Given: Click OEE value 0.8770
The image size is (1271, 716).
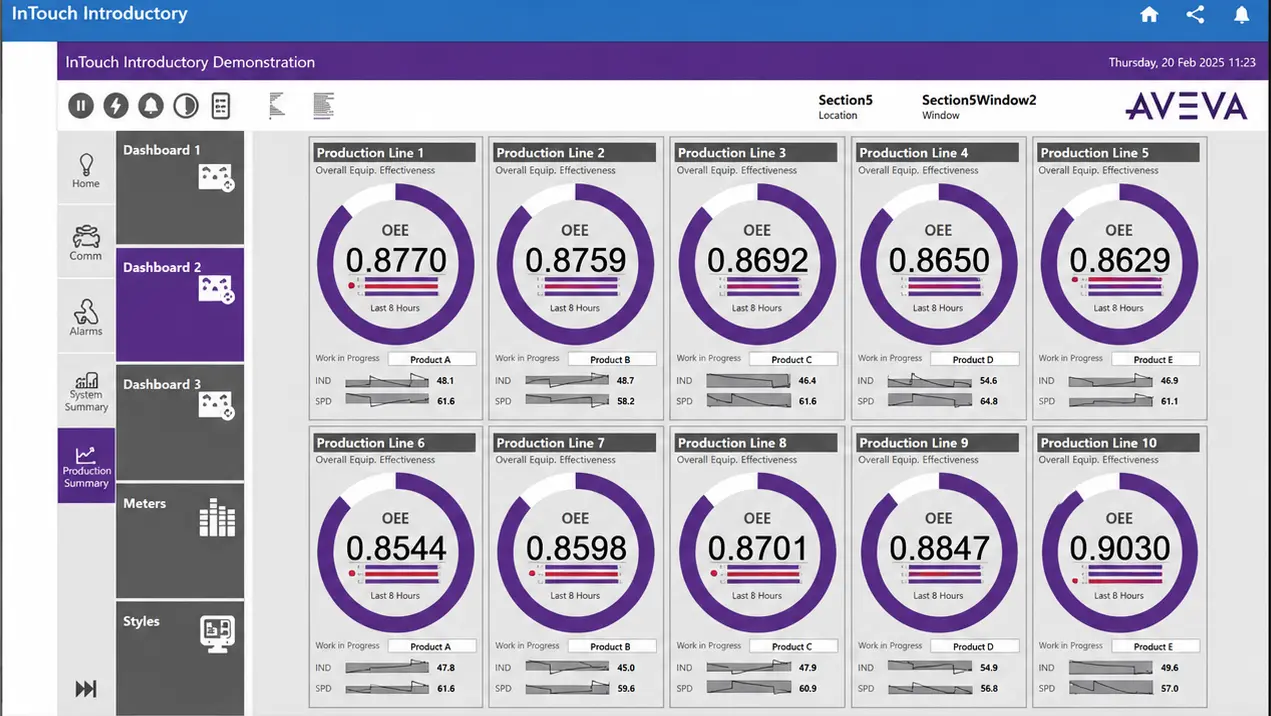Looking at the screenshot, I should click(396, 261).
